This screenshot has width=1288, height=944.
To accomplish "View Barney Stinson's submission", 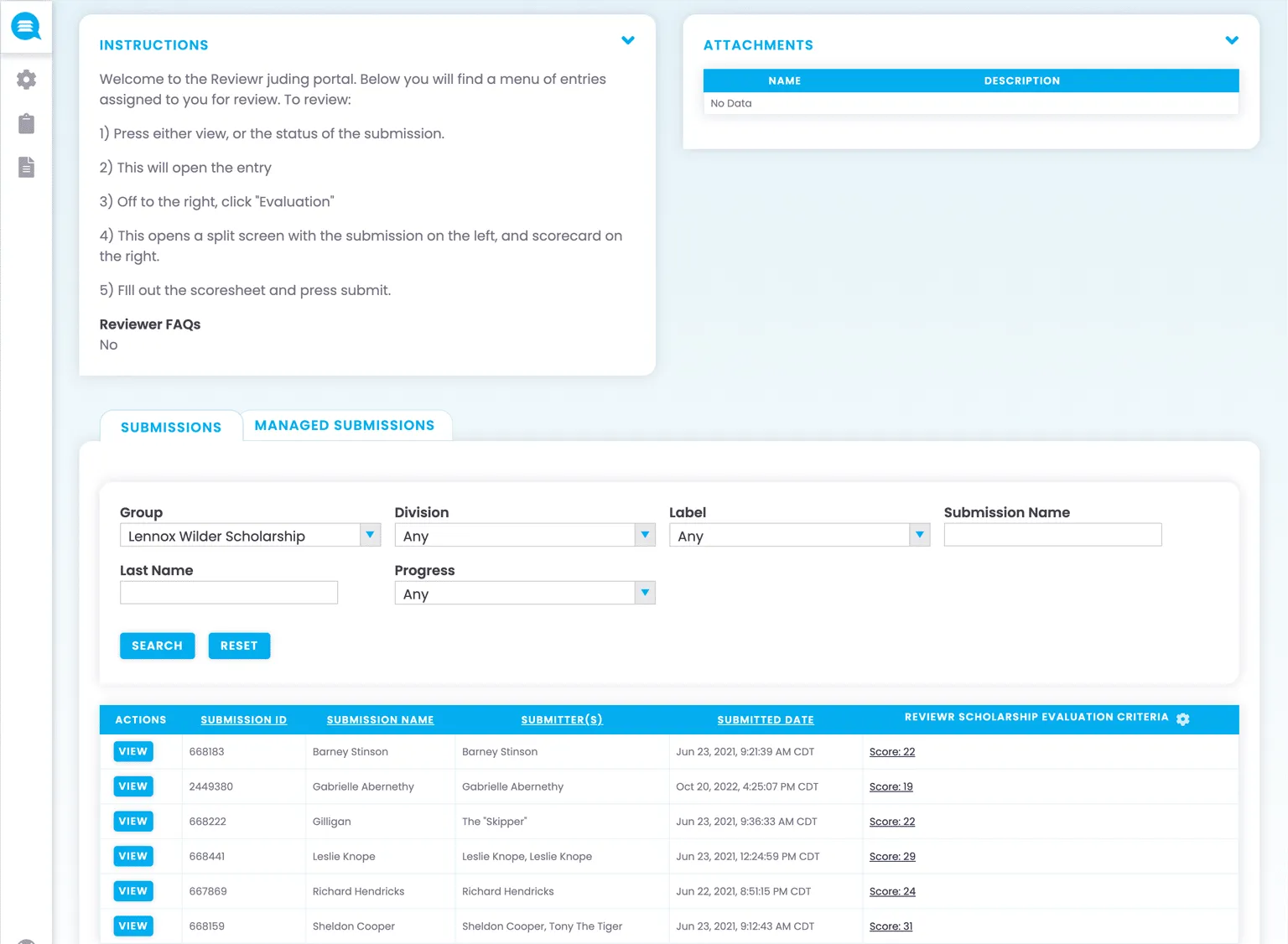I will (132, 752).
